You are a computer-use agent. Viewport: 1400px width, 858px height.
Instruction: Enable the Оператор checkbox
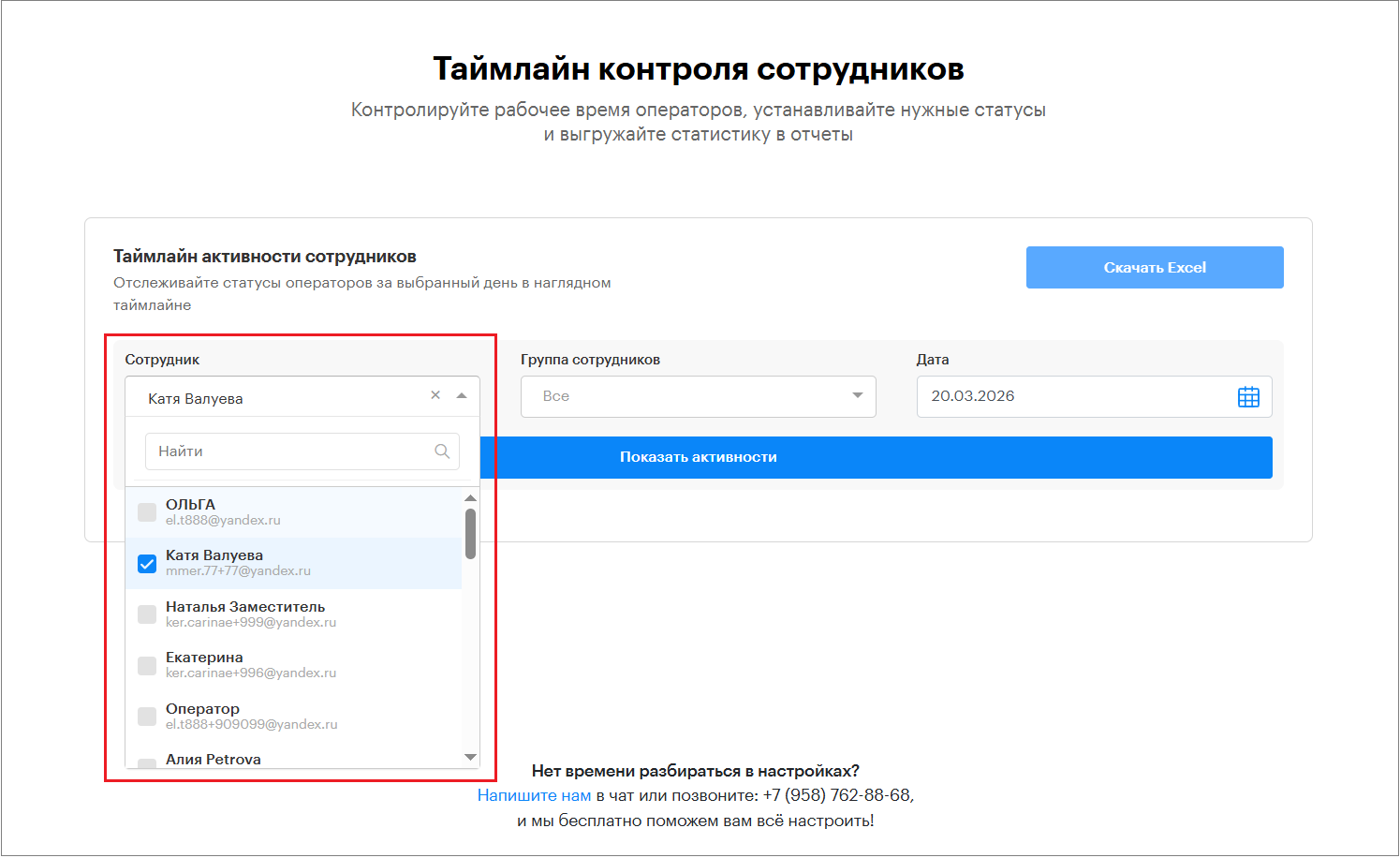click(x=147, y=717)
